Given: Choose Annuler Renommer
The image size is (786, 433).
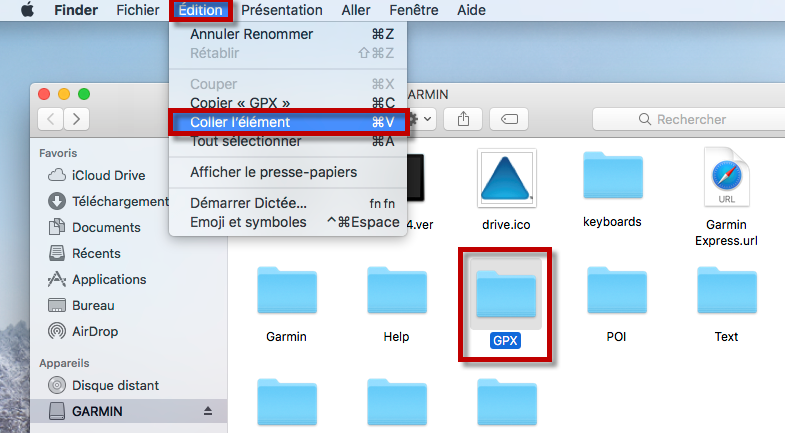Looking at the screenshot, I should pos(288,34).
